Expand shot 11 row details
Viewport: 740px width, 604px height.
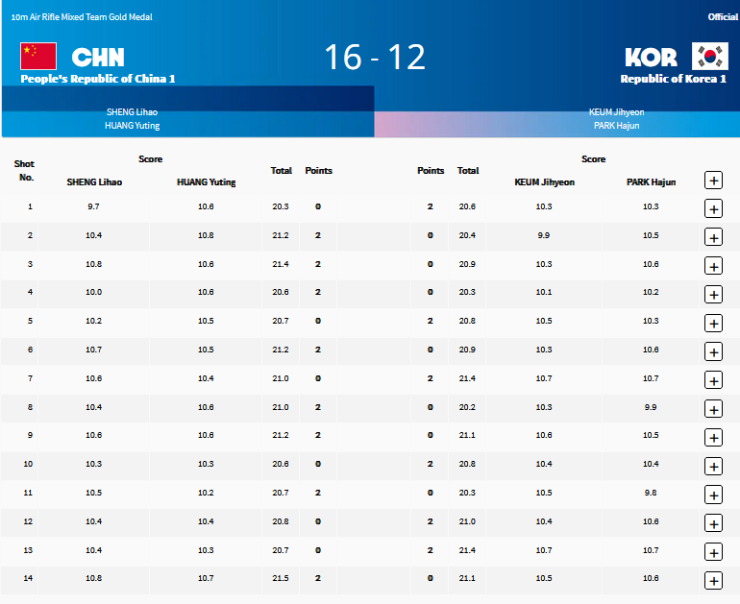(x=713, y=495)
